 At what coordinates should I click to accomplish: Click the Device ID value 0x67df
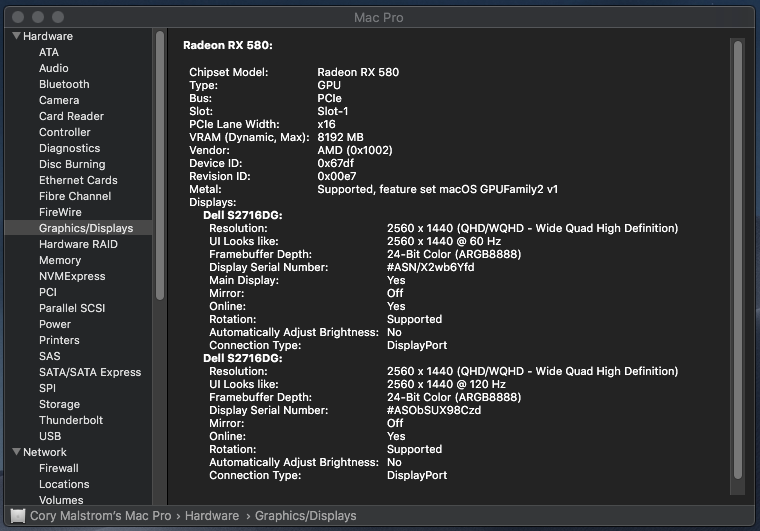pos(335,163)
